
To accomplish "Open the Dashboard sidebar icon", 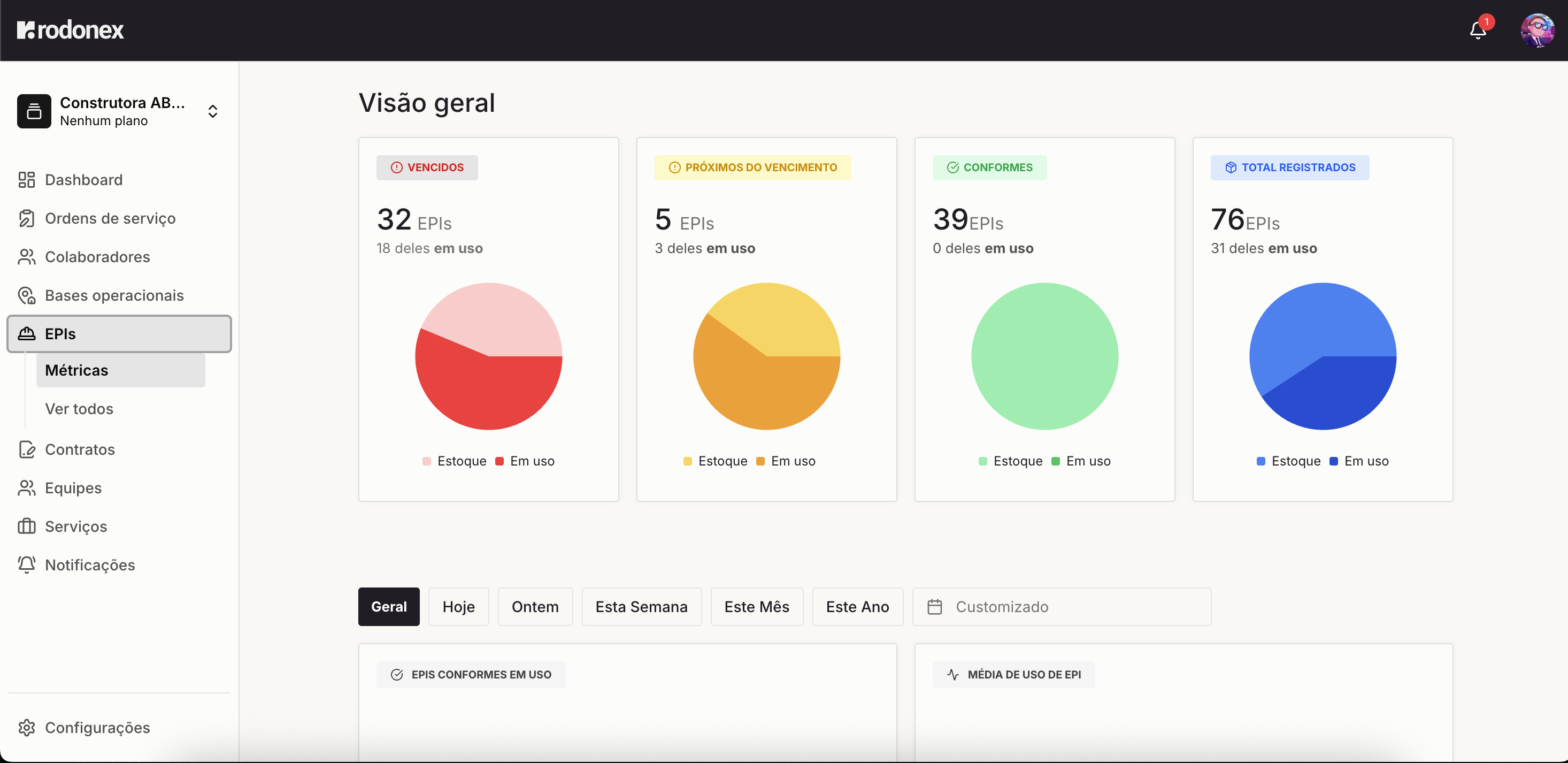I will pyautogui.click(x=26, y=180).
